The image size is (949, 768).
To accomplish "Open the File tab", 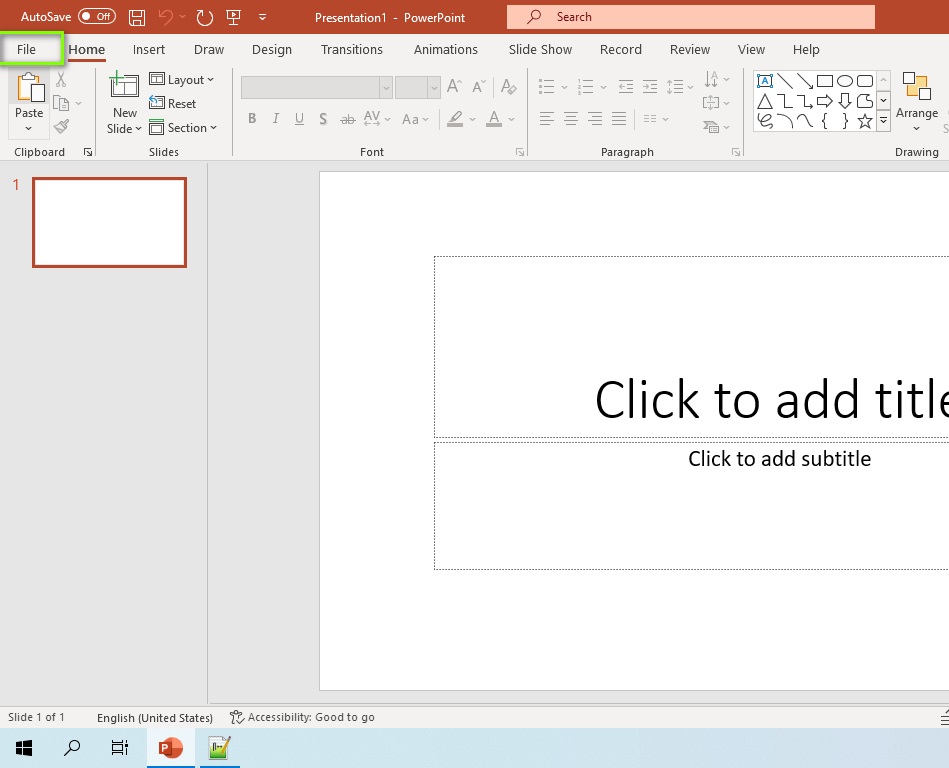I will click(x=27, y=50).
